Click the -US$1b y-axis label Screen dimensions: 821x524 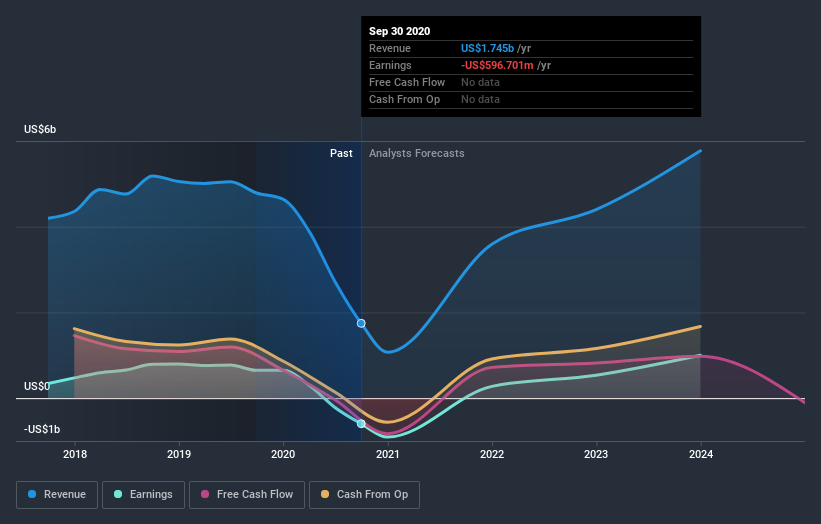pyautogui.click(x=42, y=429)
